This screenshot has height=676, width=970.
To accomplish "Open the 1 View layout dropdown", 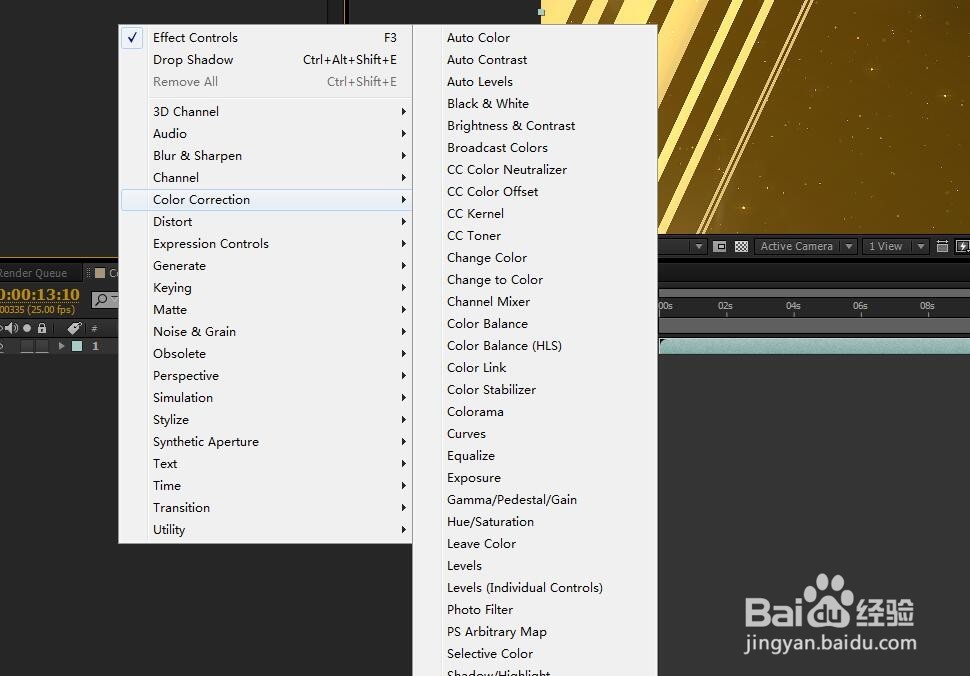I will coord(896,246).
